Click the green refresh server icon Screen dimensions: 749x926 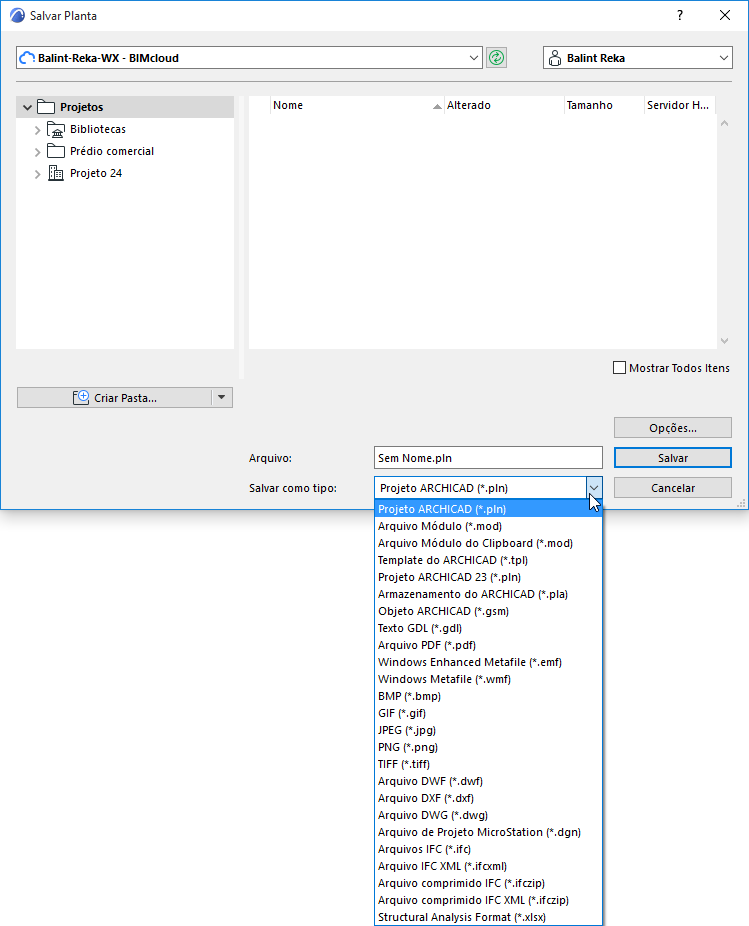tap(496, 58)
